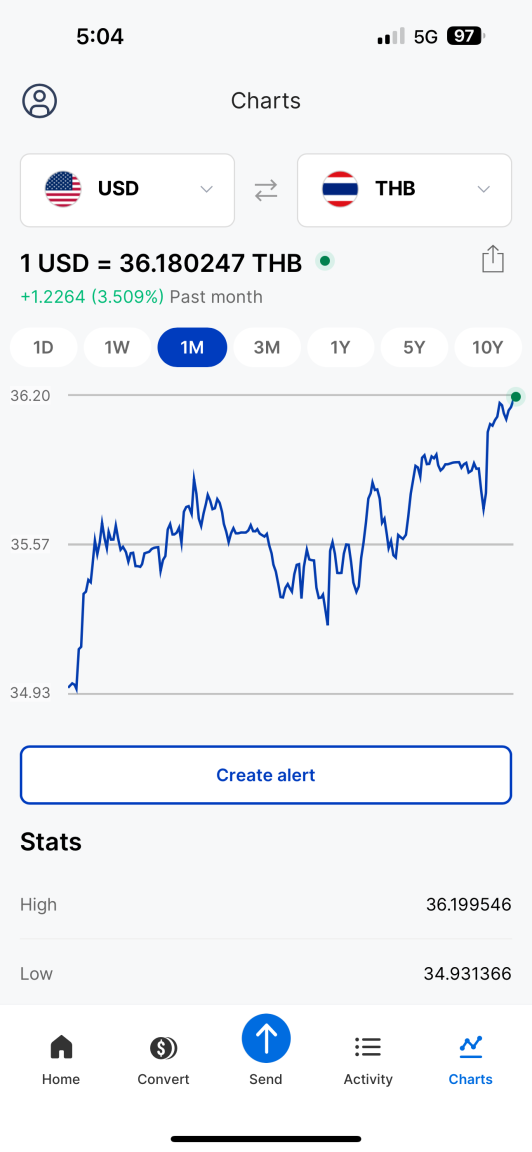
Task: Tap the United States flag icon
Action: pos(63,190)
